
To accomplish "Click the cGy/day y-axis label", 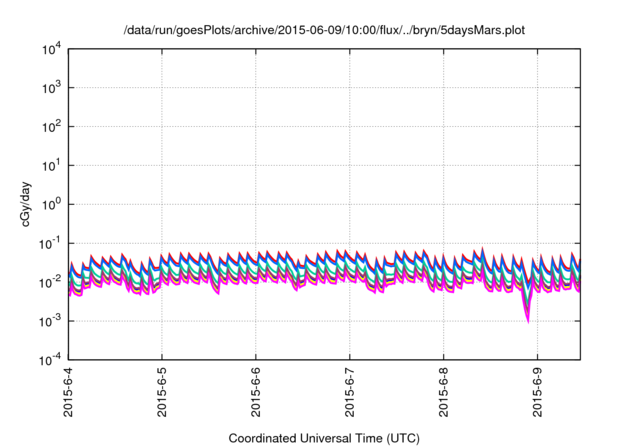I will (25, 205).
